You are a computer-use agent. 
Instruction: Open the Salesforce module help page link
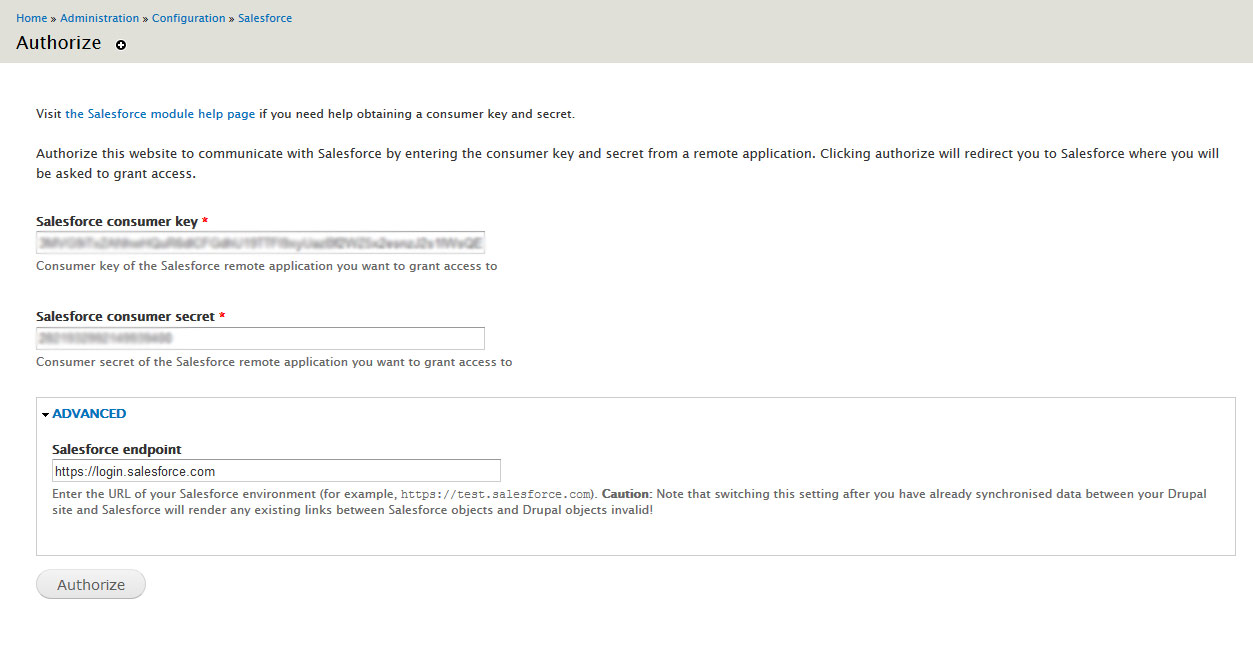pyautogui.click(x=160, y=114)
